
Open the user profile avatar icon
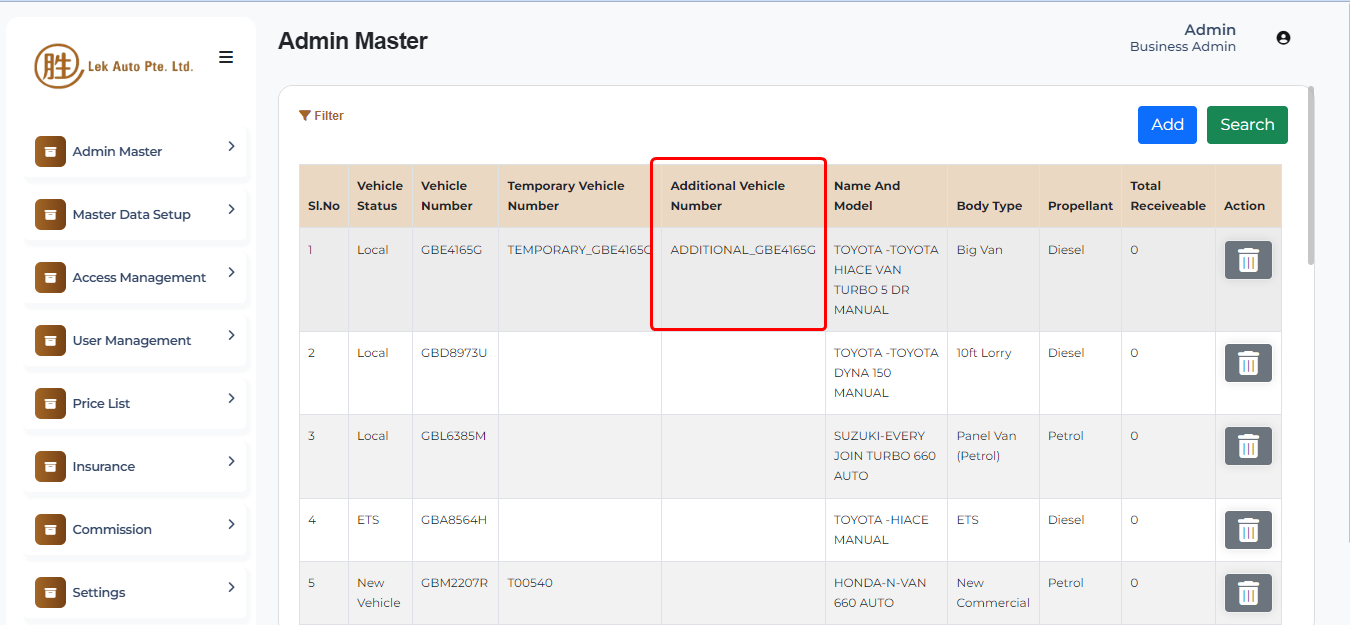coord(1283,38)
